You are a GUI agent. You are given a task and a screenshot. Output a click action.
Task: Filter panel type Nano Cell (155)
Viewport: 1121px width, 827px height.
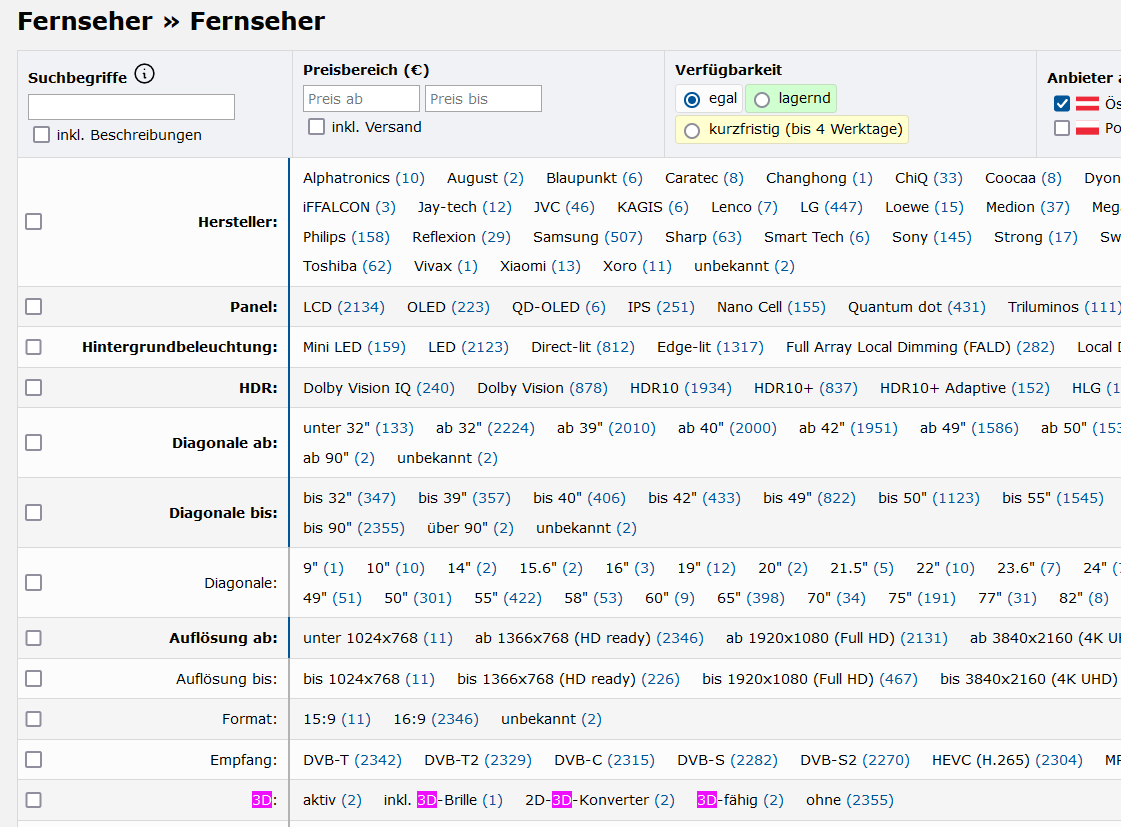click(x=771, y=307)
